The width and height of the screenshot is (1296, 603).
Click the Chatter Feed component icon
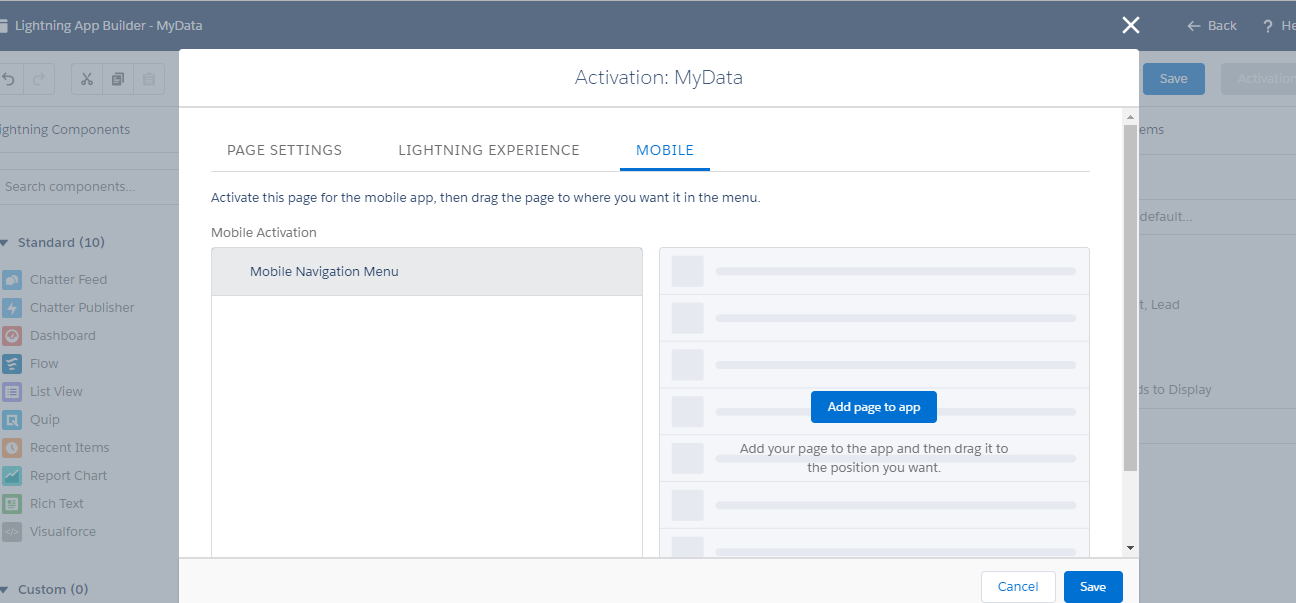pos(12,280)
